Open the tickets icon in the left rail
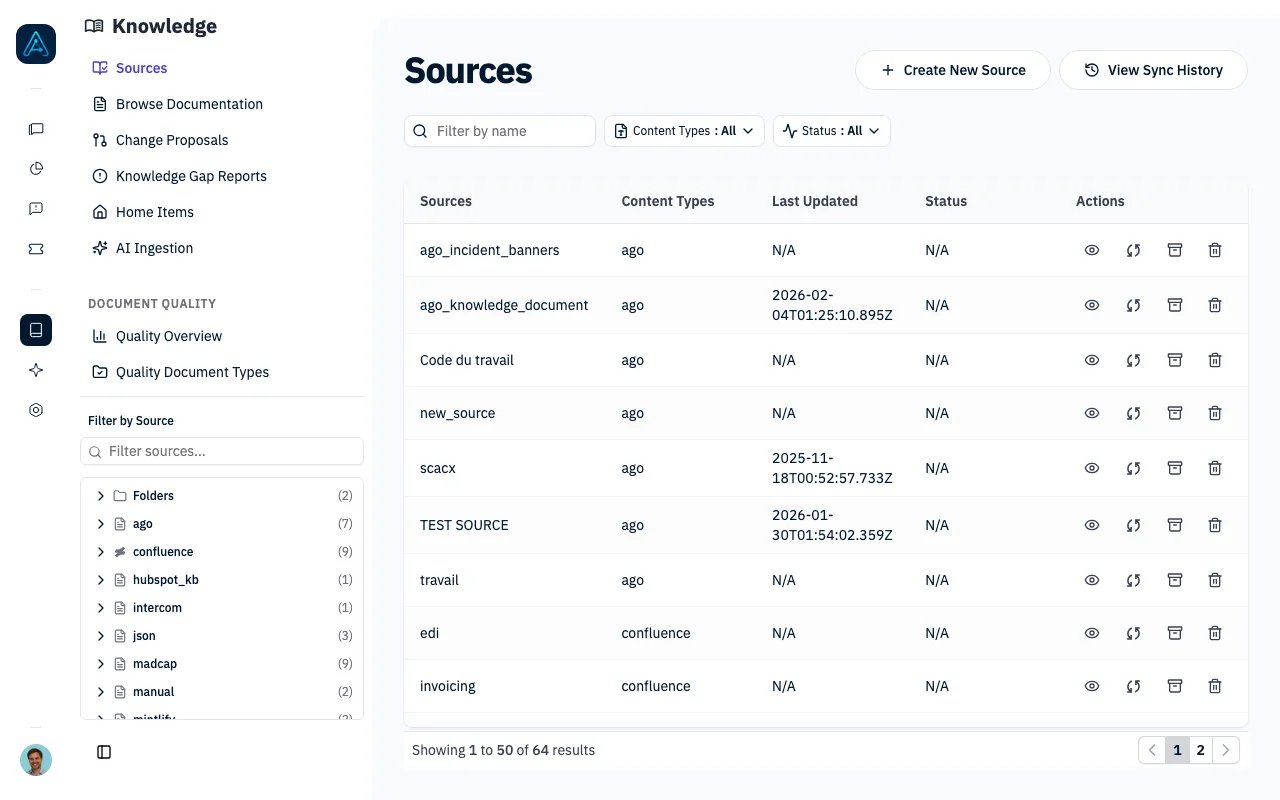This screenshot has width=1280, height=800. (x=36, y=249)
